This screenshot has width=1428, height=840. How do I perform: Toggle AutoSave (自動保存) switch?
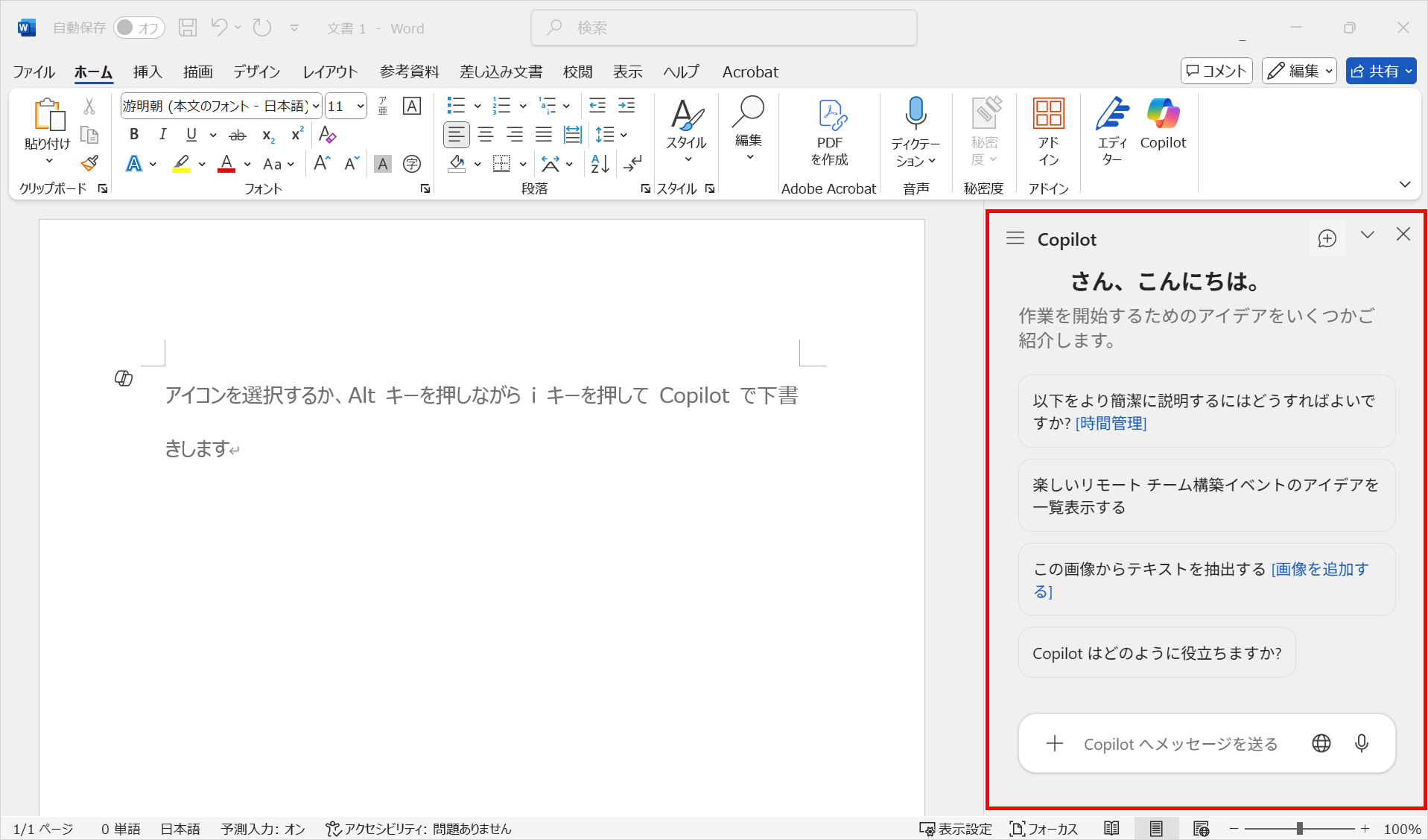(x=139, y=28)
